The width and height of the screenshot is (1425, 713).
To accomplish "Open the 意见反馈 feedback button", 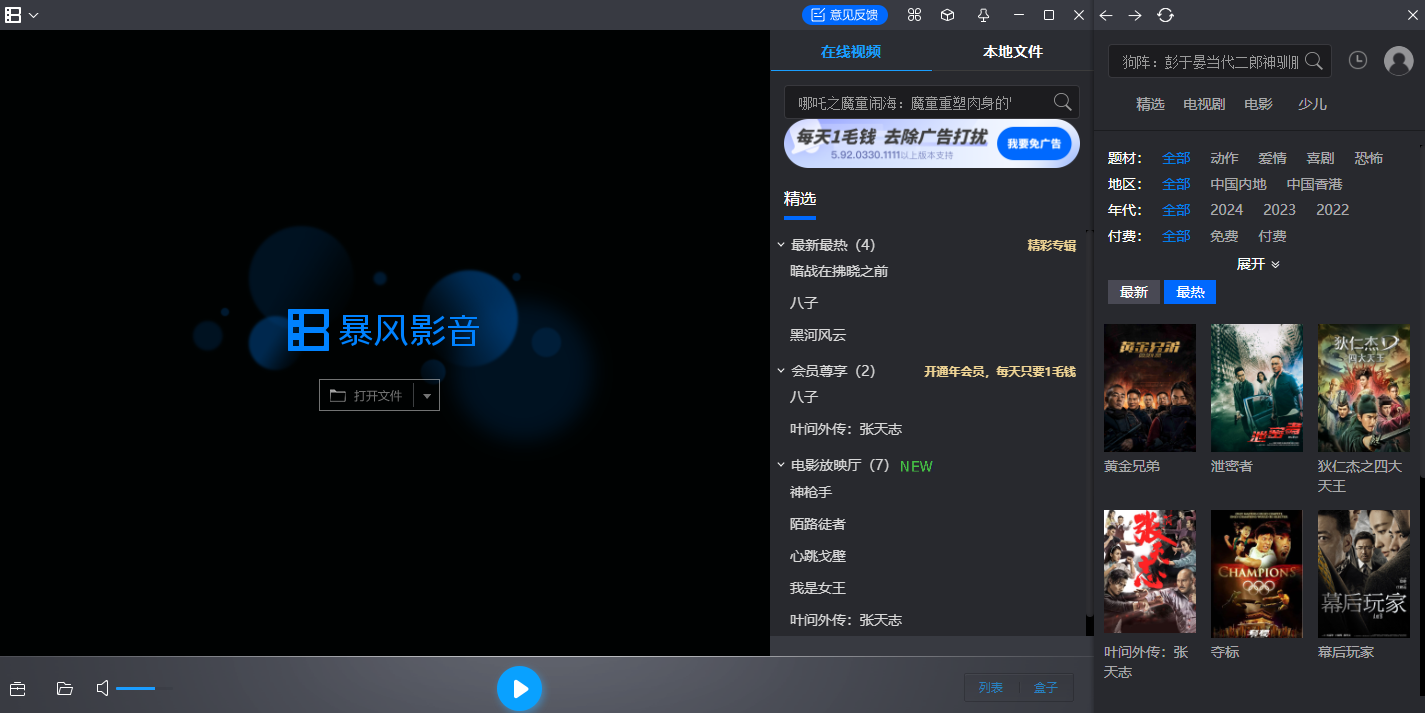I will coord(845,14).
